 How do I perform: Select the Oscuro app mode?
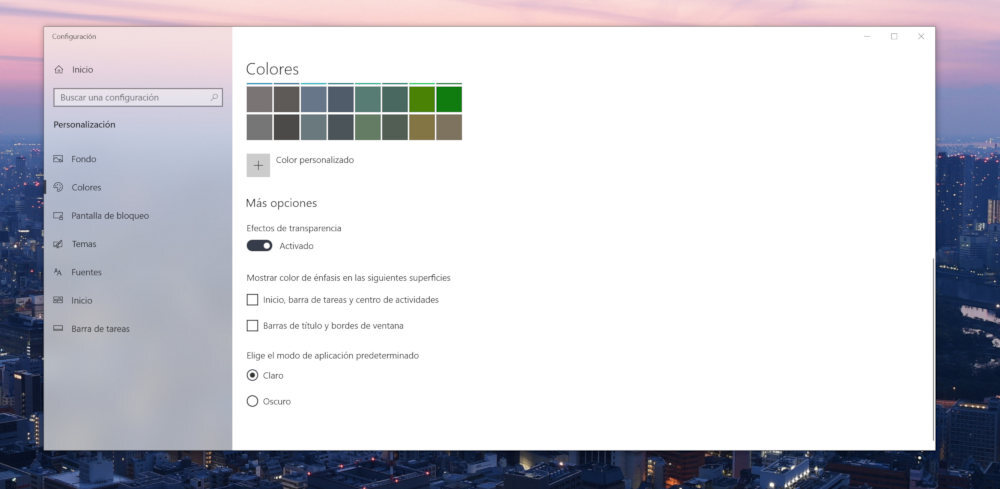(253, 401)
